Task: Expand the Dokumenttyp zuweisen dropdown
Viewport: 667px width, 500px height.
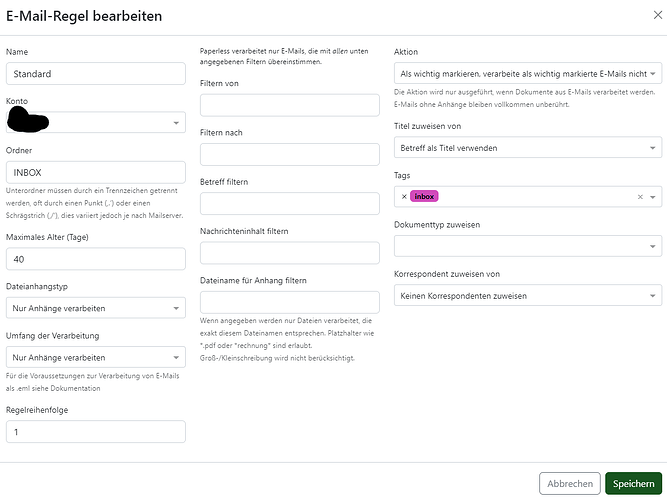Action: pyautogui.click(x=528, y=246)
